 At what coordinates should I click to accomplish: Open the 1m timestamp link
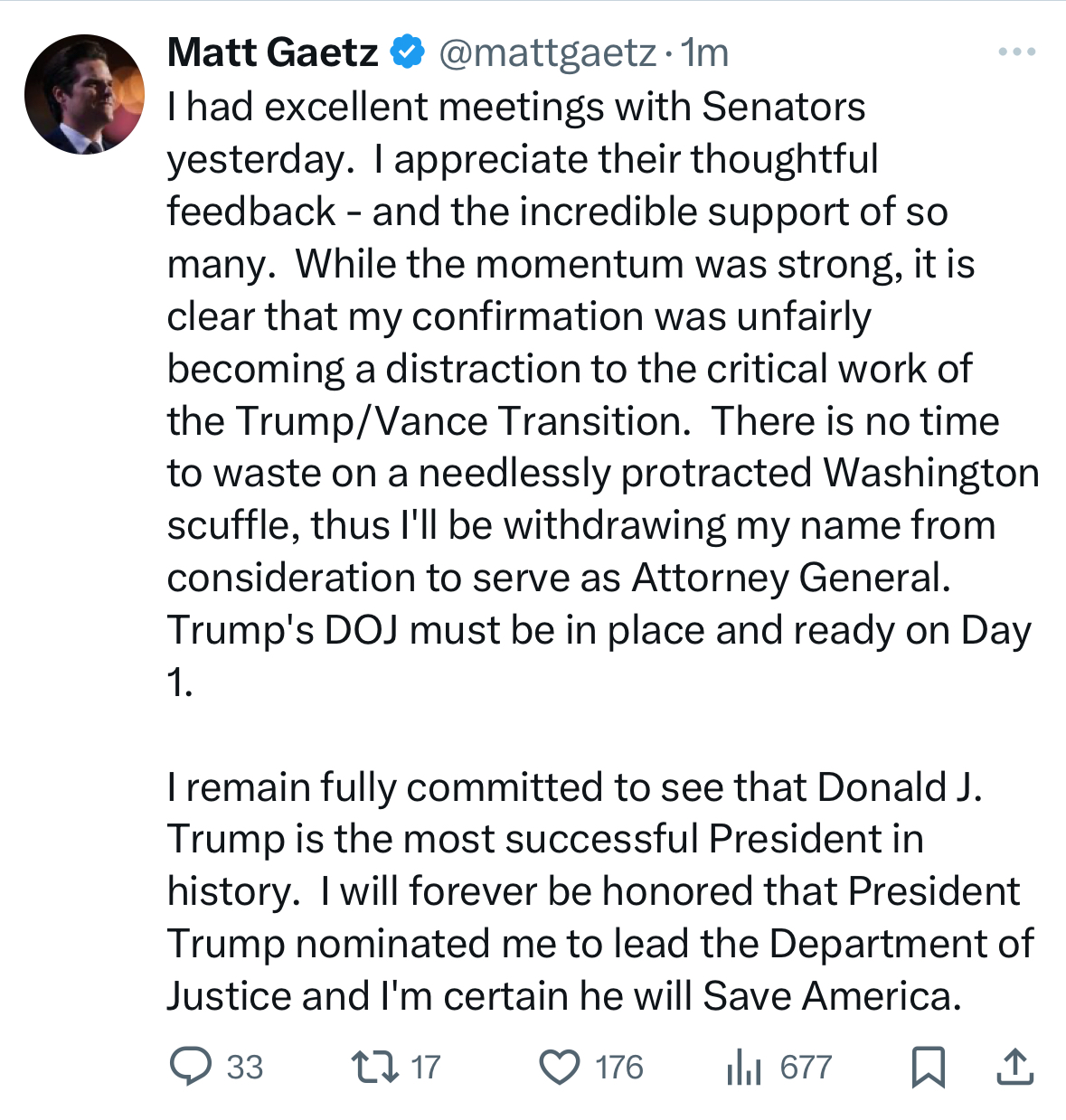[705, 53]
